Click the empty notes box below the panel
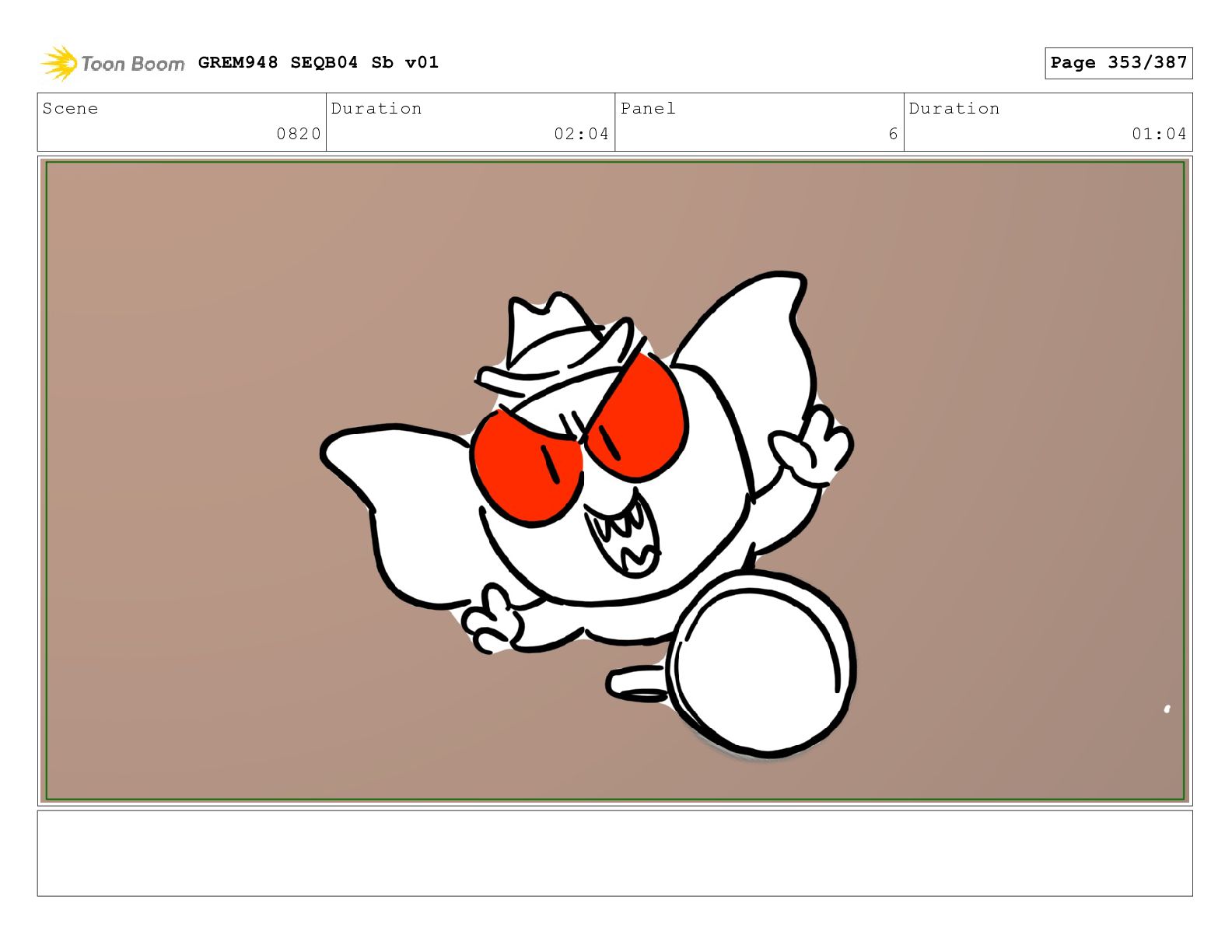The width and height of the screenshot is (1232, 952). coord(615,853)
